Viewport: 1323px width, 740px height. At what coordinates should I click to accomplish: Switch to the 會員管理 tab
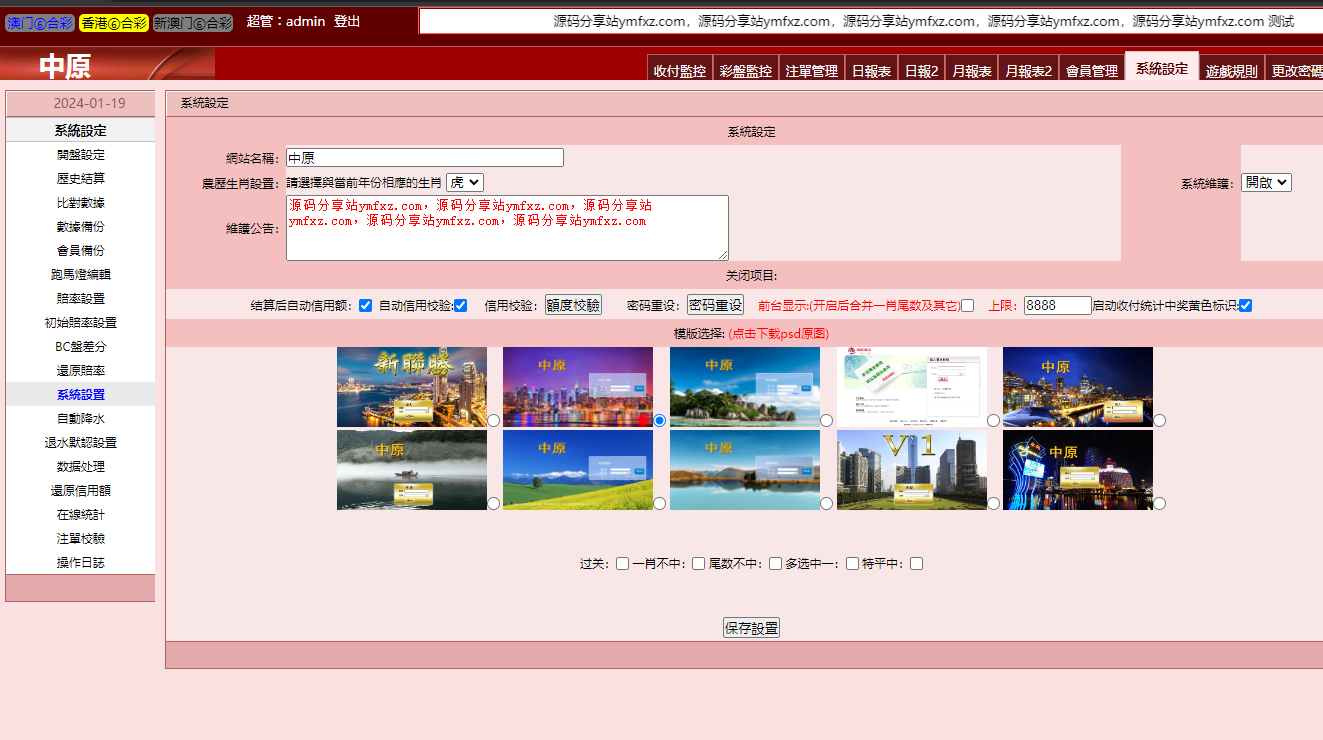click(1091, 71)
